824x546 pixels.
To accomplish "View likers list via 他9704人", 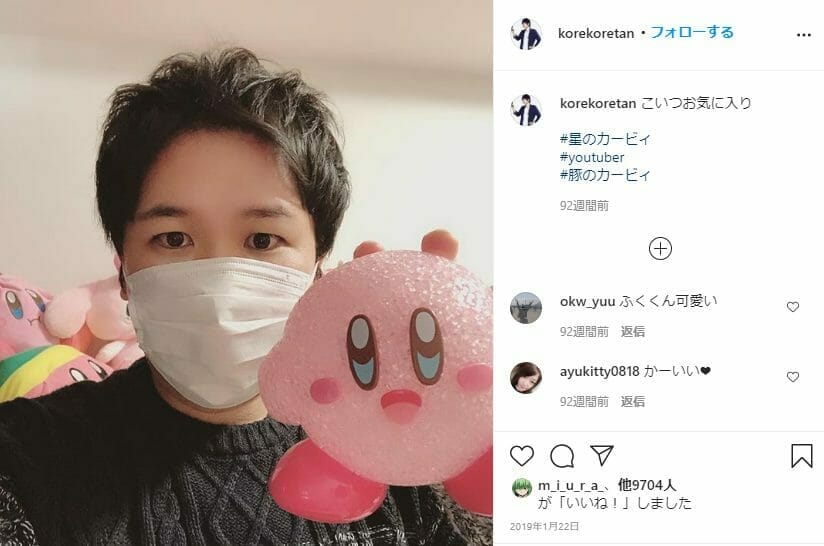I will click(647, 485).
